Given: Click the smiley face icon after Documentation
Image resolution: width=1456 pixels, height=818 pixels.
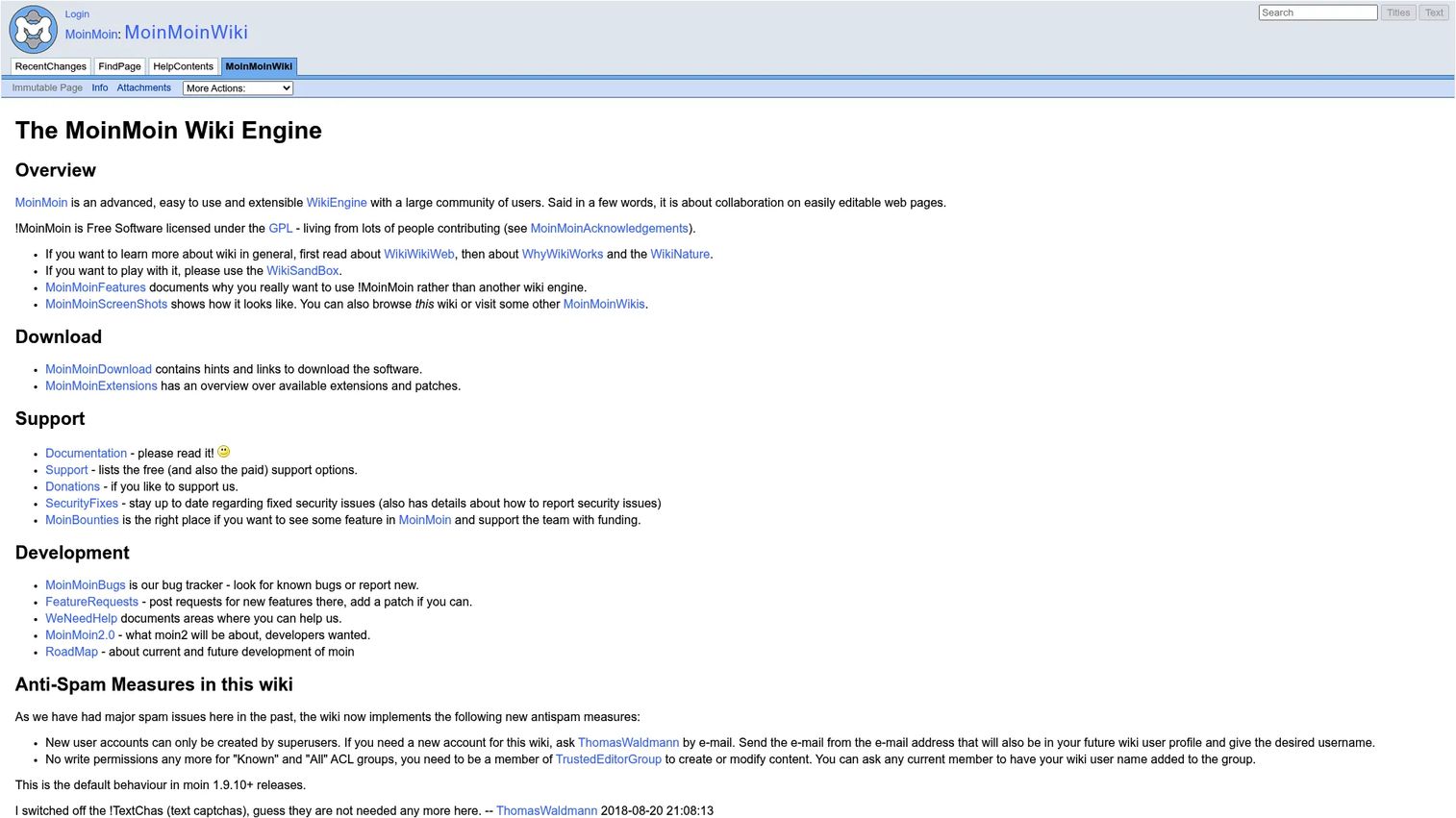Looking at the screenshot, I should click(224, 452).
